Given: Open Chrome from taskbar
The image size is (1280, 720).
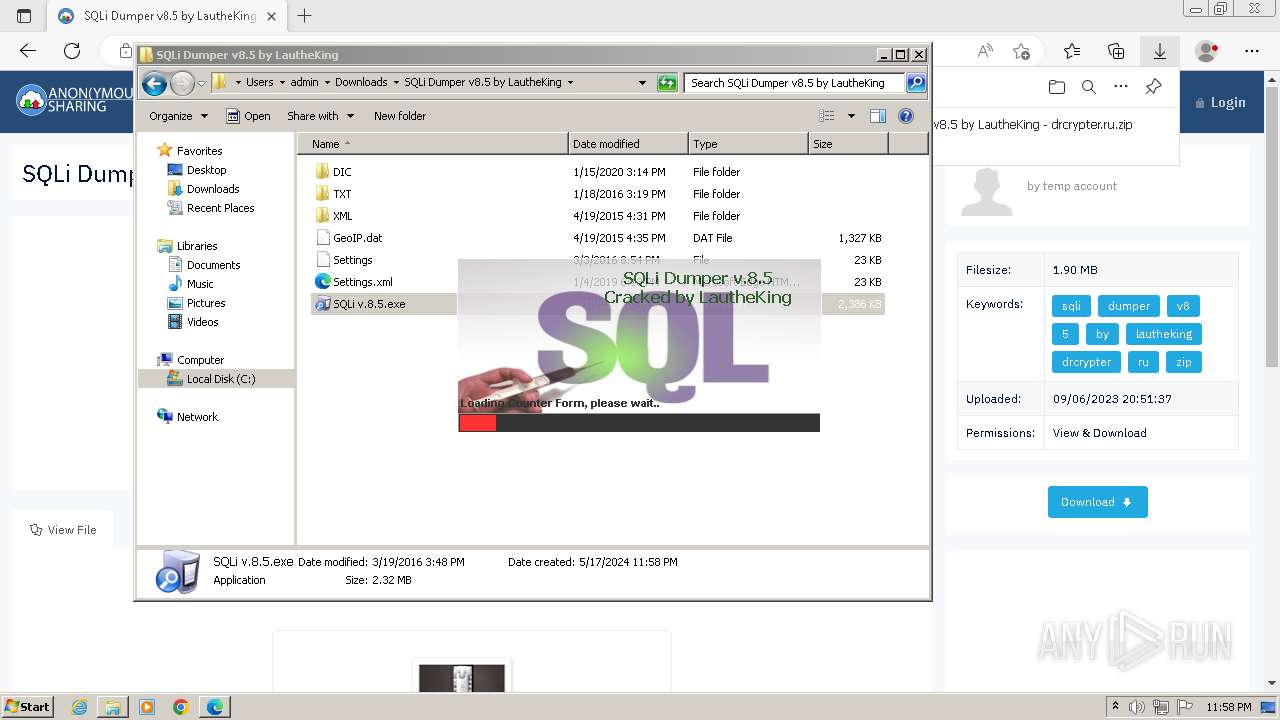Looking at the screenshot, I should point(181,707).
